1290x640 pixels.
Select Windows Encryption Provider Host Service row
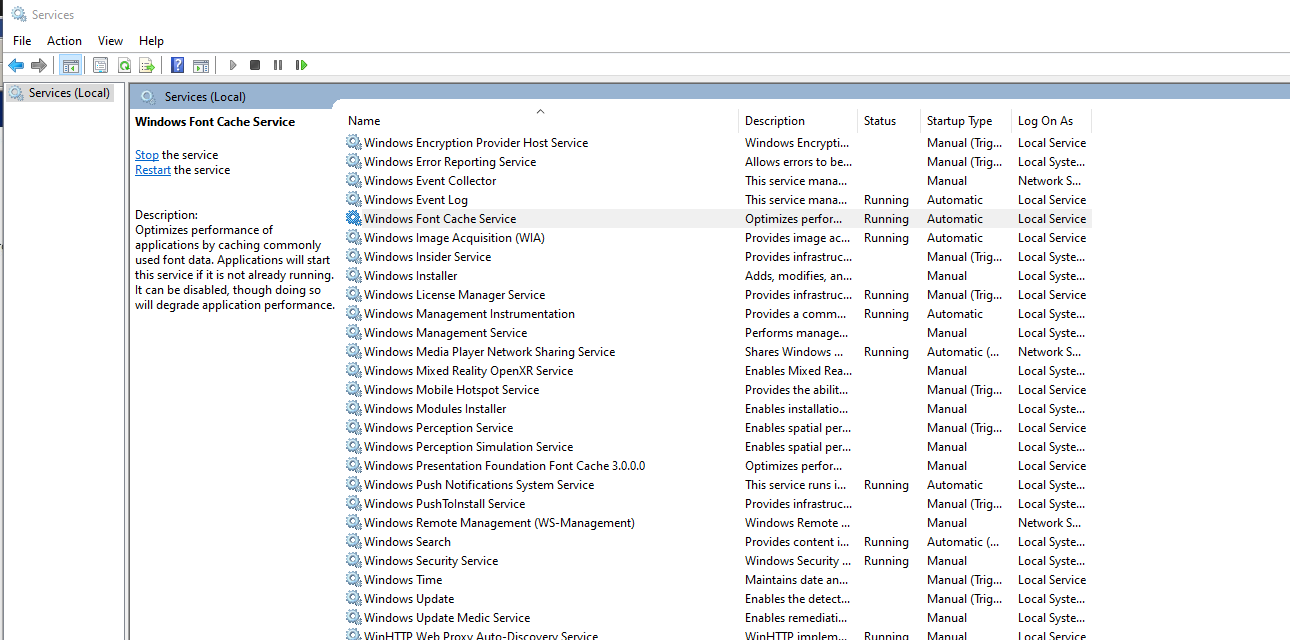(x=717, y=143)
